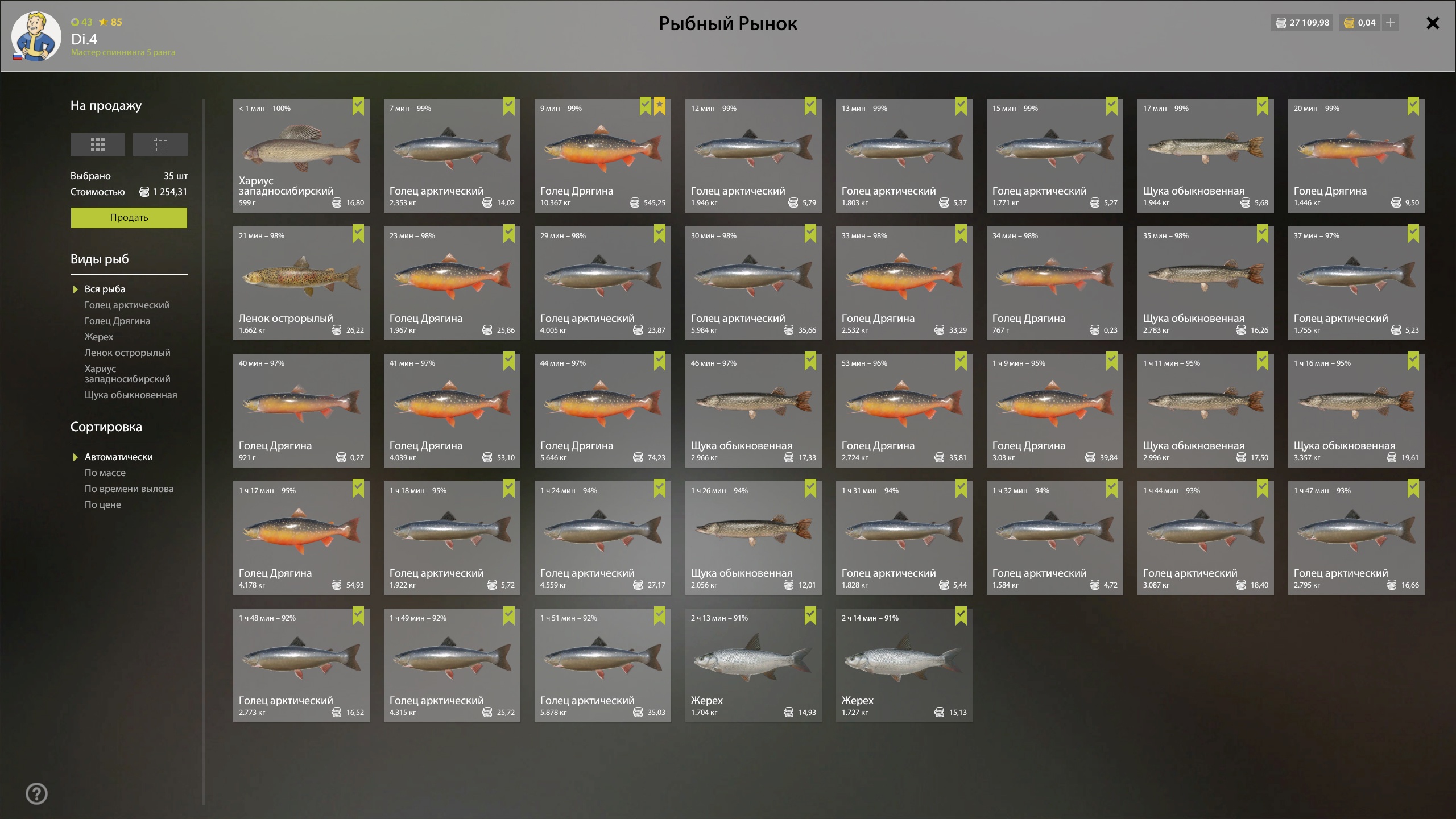1456x819 pixels.
Task: Select the Голец Дрягина 10.367 кг thumbnail
Action: 602,156
